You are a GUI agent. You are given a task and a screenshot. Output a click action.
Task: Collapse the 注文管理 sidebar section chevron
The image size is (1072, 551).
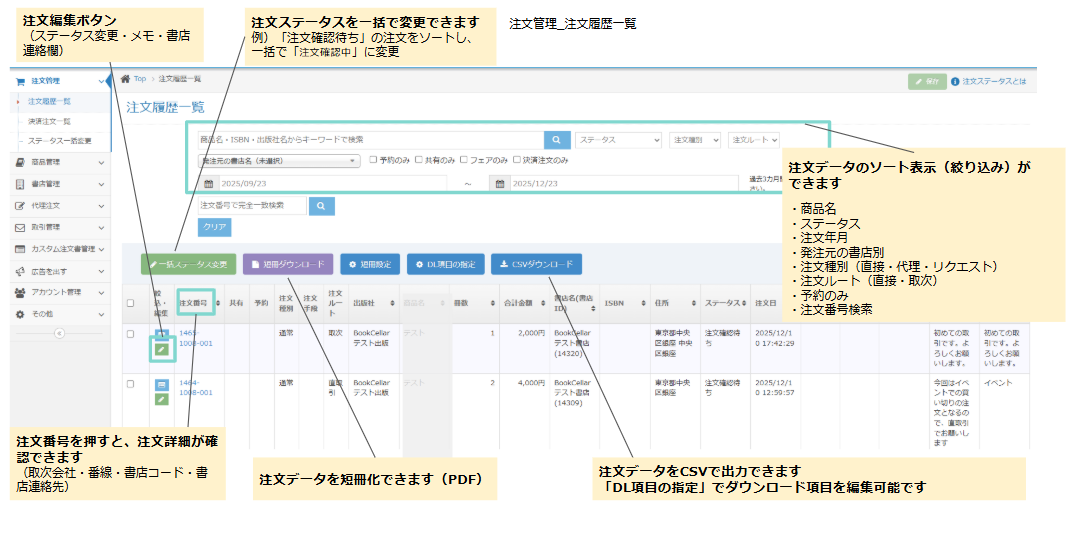(101, 81)
